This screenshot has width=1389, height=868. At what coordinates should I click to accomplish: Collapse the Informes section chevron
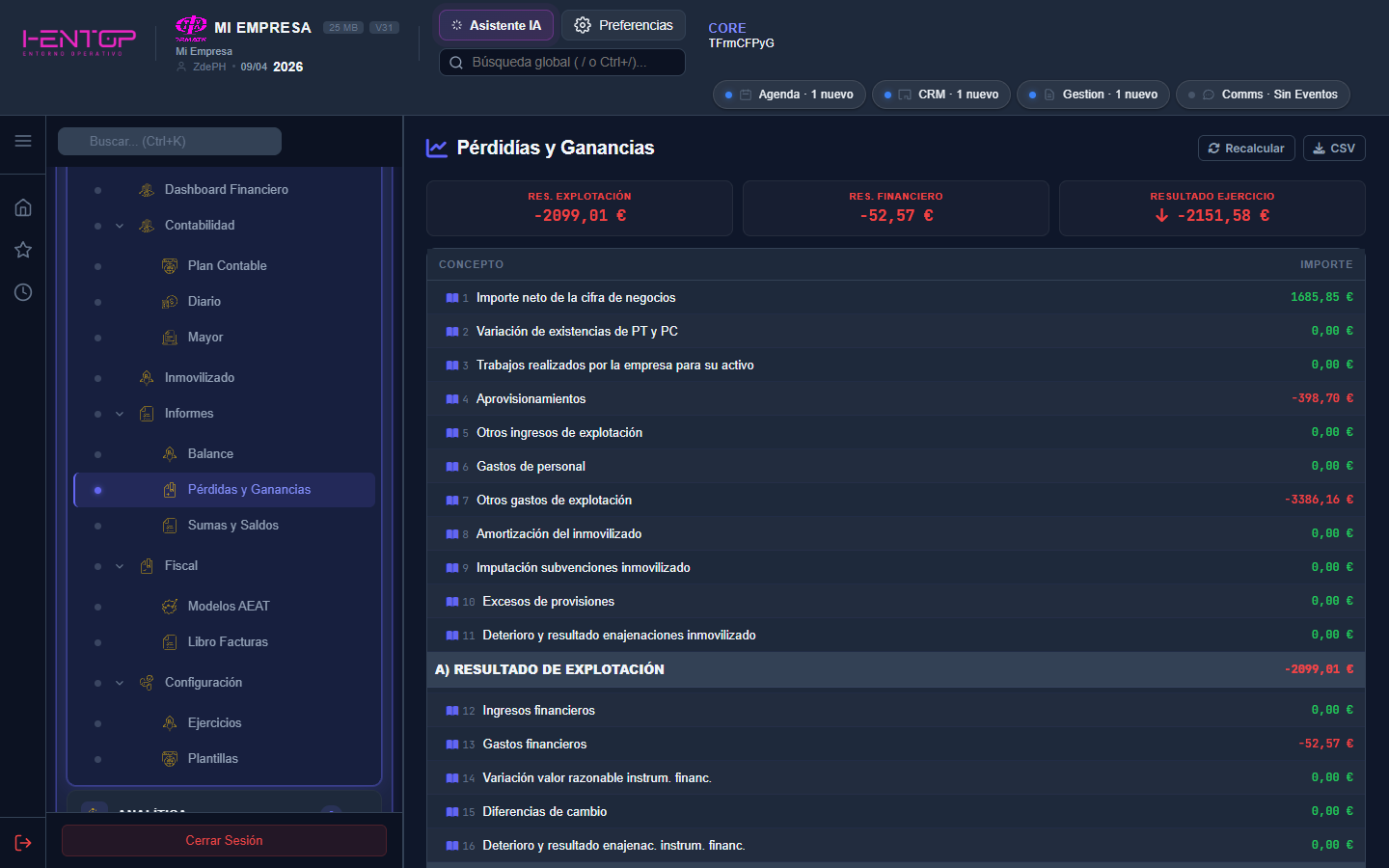tap(120, 414)
